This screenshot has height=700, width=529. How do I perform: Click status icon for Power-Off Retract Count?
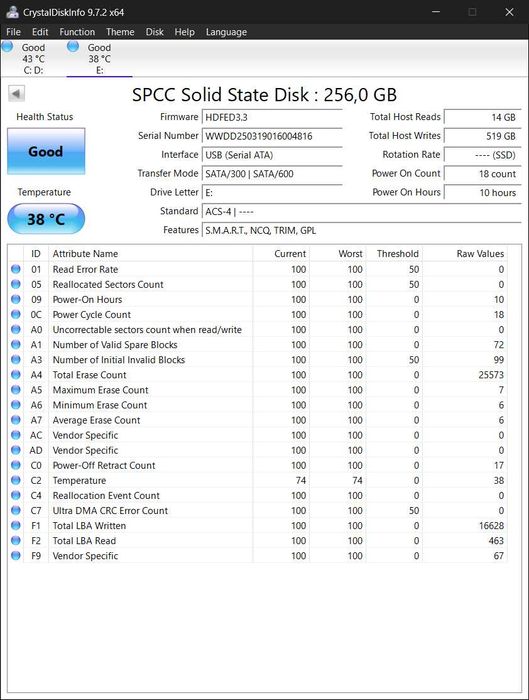point(16,465)
